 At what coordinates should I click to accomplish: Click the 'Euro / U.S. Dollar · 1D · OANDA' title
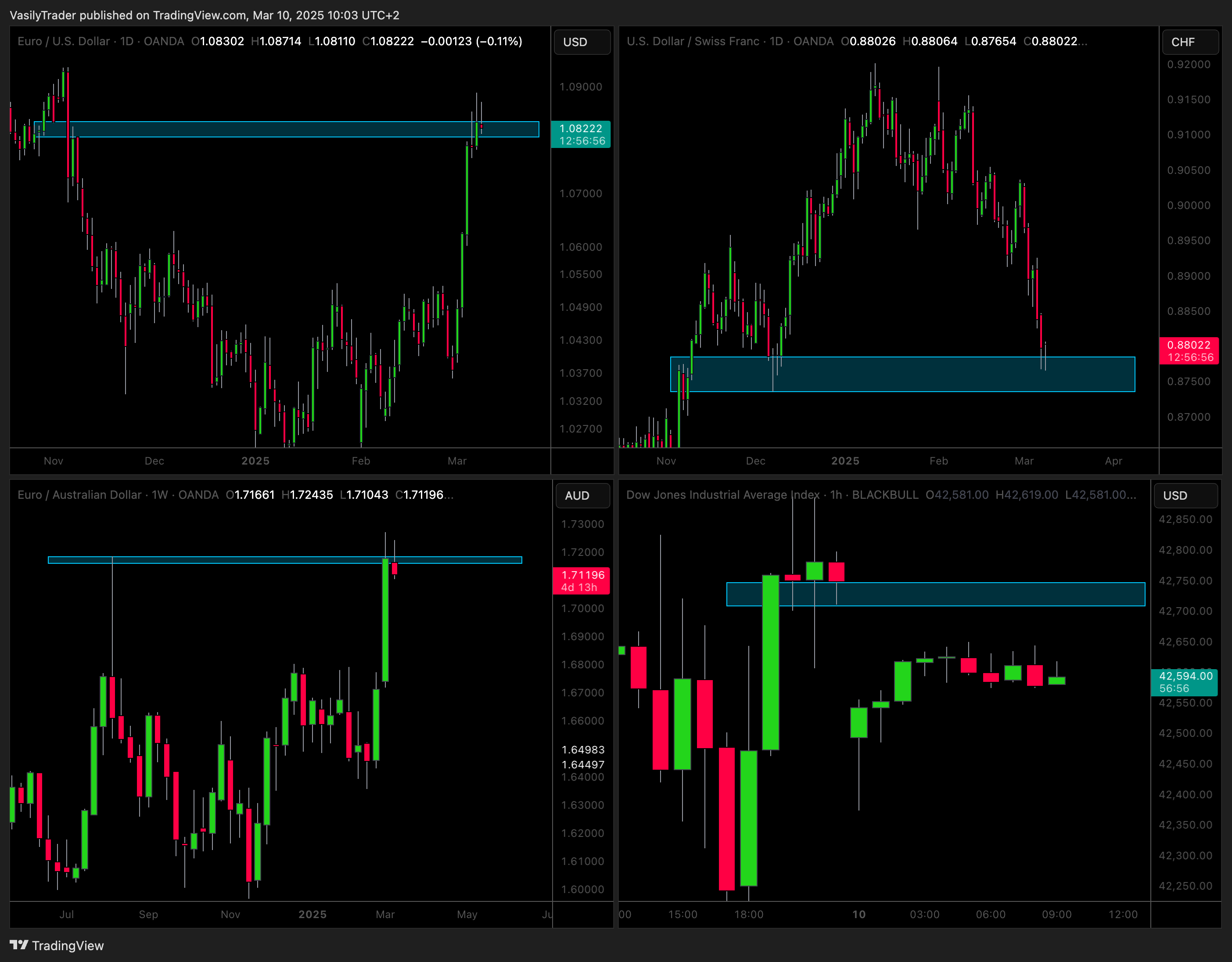pyautogui.click(x=101, y=41)
